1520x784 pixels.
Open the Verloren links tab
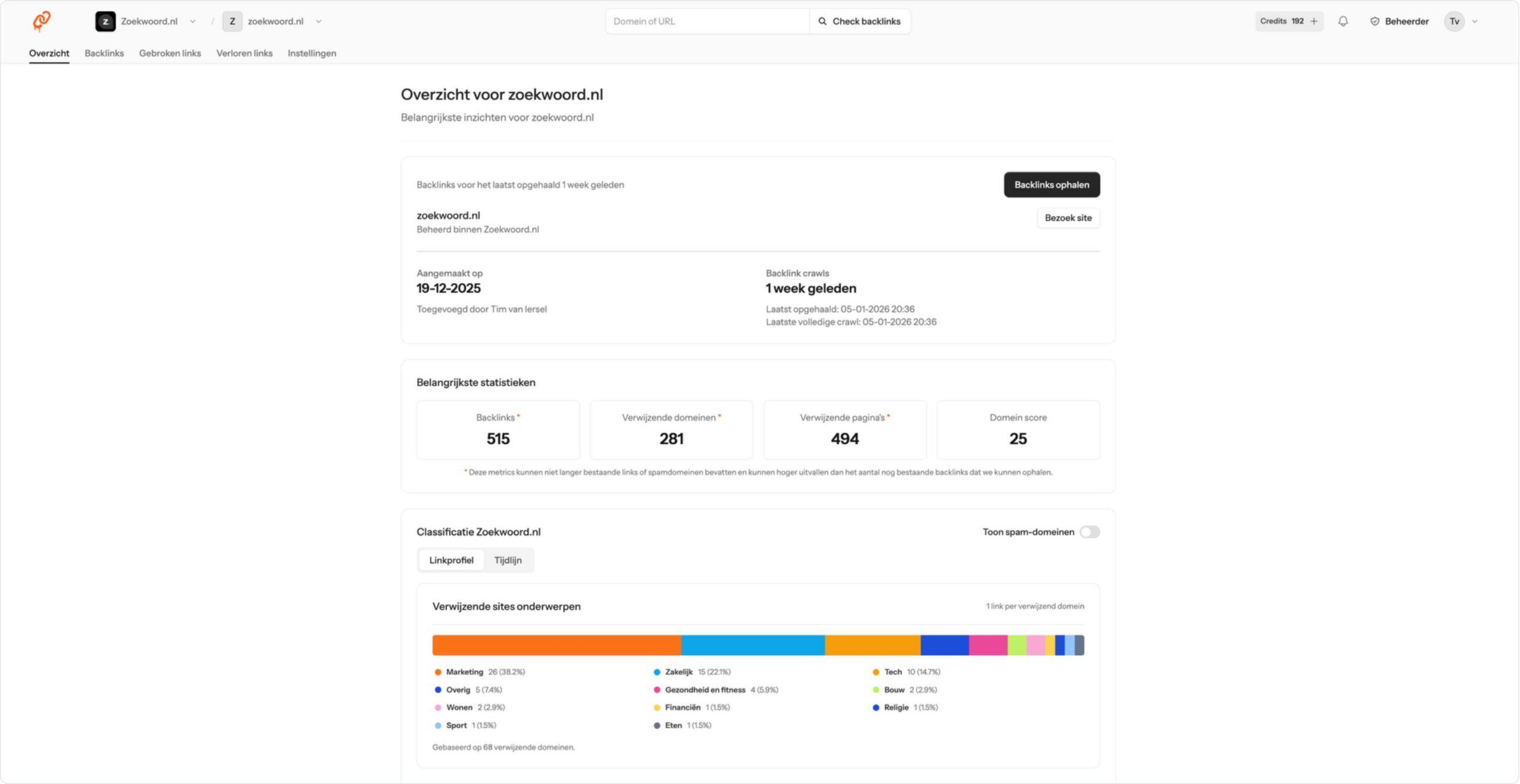tap(245, 53)
